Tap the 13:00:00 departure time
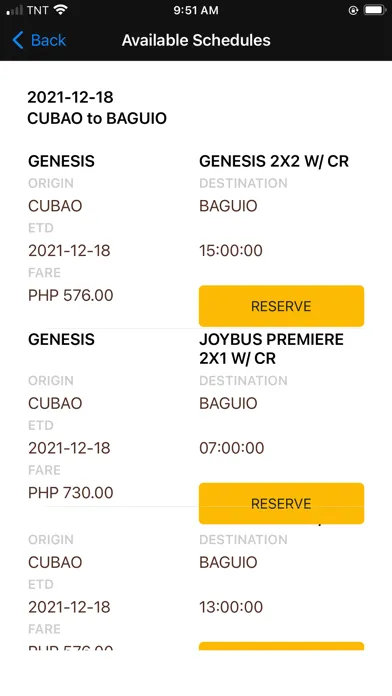Viewport: 392px width, 696px height. pos(231,607)
